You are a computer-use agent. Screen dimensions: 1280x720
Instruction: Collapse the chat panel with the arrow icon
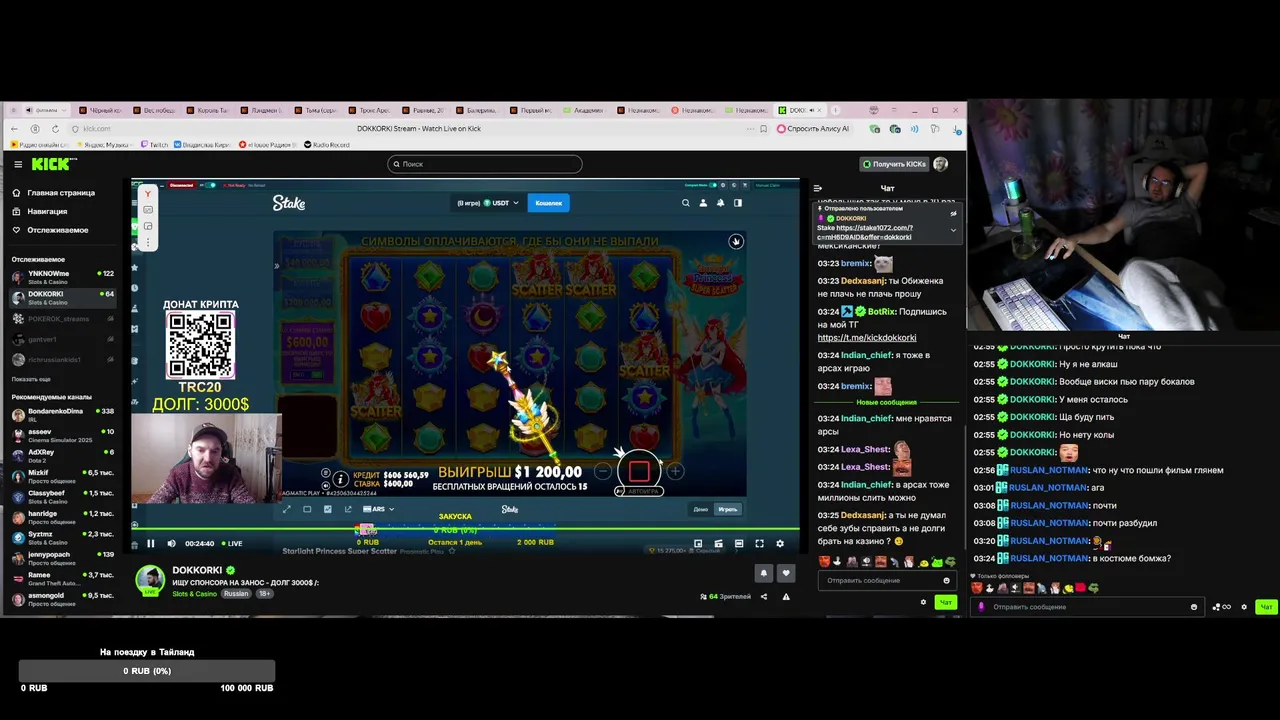pyautogui.click(x=817, y=188)
